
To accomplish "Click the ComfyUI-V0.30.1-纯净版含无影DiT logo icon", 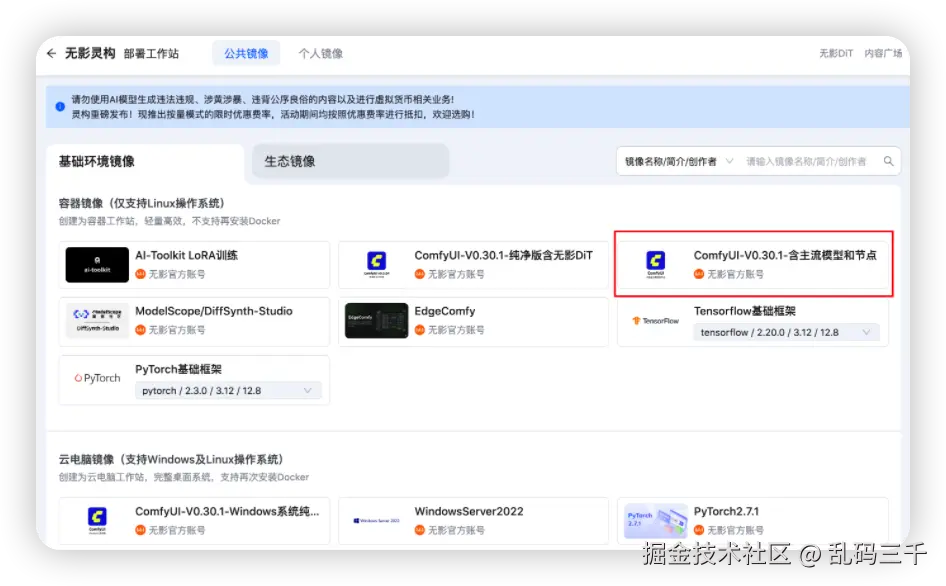I will pyautogui.click(x=376, y=264).
